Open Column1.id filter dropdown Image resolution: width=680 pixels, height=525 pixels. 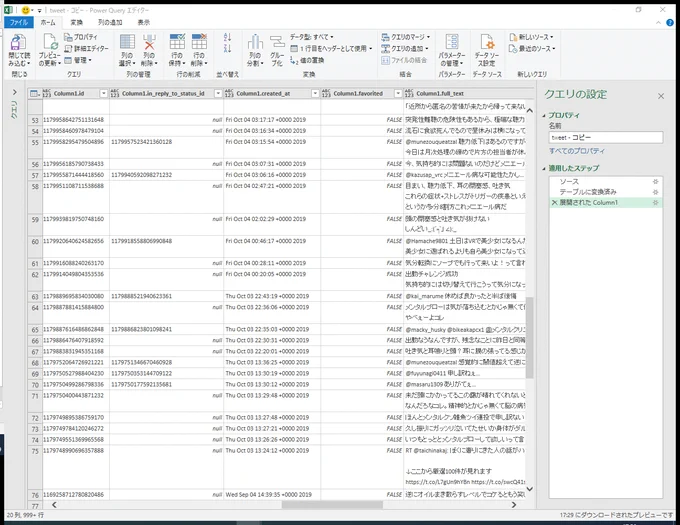tap(103, 94)
